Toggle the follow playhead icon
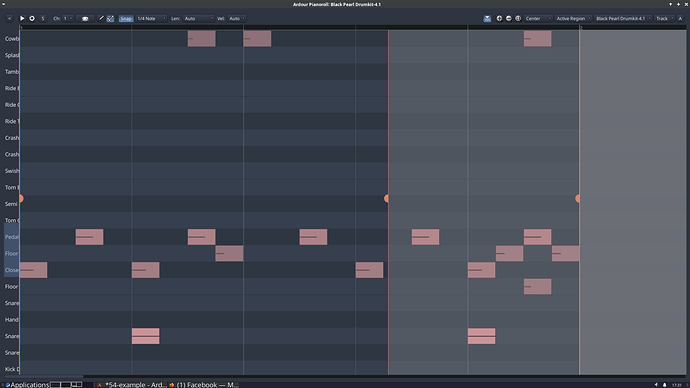This screenshot has height=388, width=690. pos(487,18)
